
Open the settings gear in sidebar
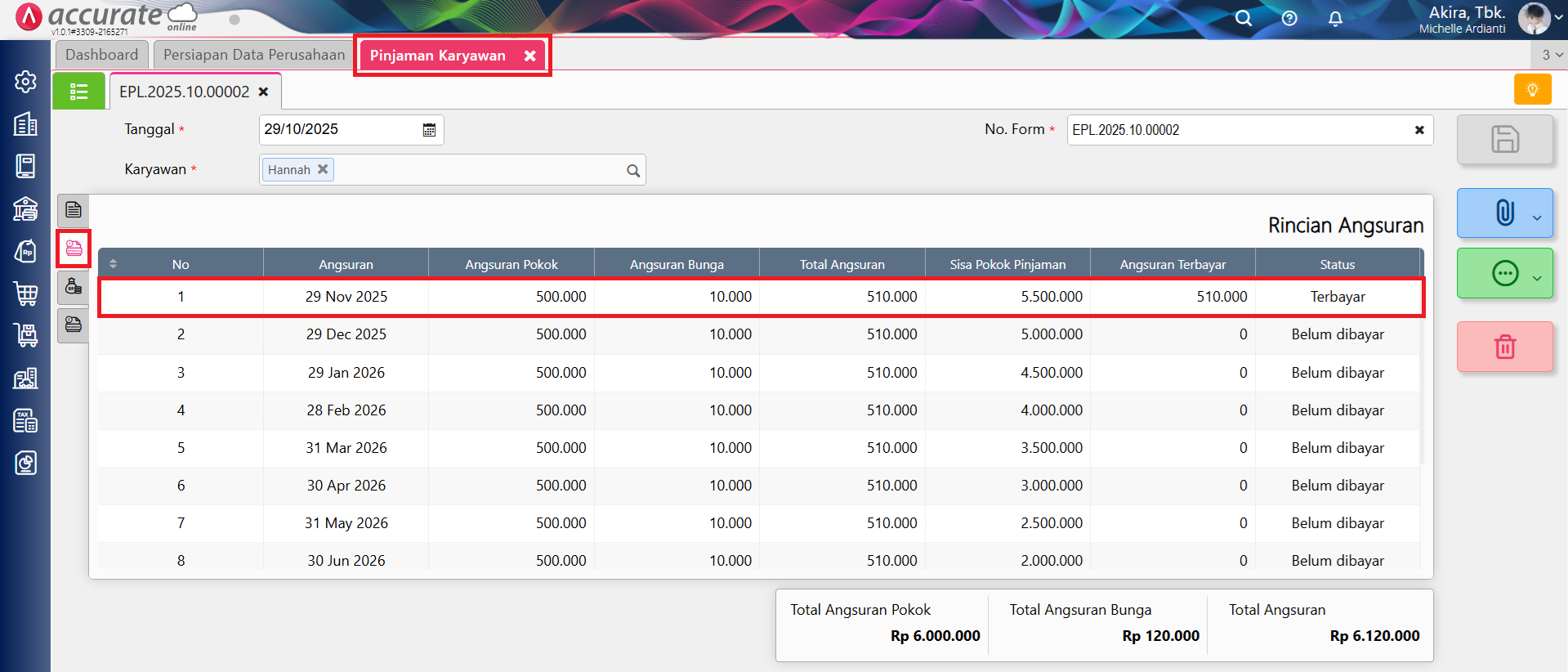(25, 82)
